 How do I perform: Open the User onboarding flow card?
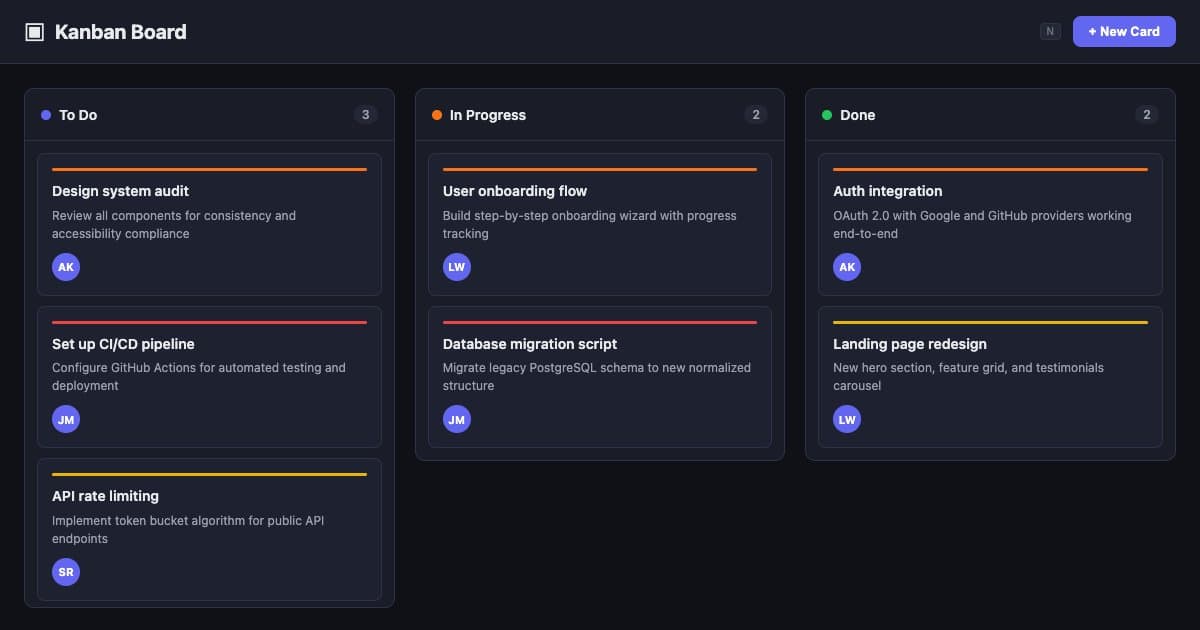coord(600,224)
